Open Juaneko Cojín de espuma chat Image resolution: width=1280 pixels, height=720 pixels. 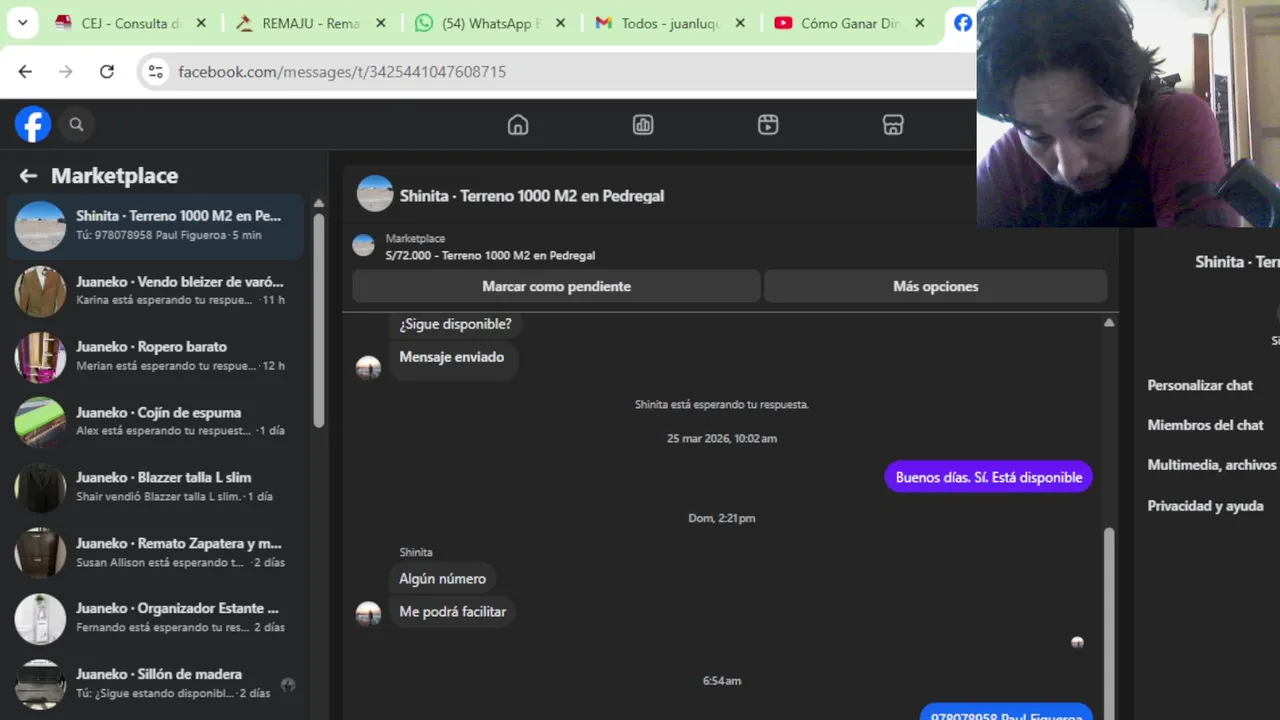click(x=155, y=422)
